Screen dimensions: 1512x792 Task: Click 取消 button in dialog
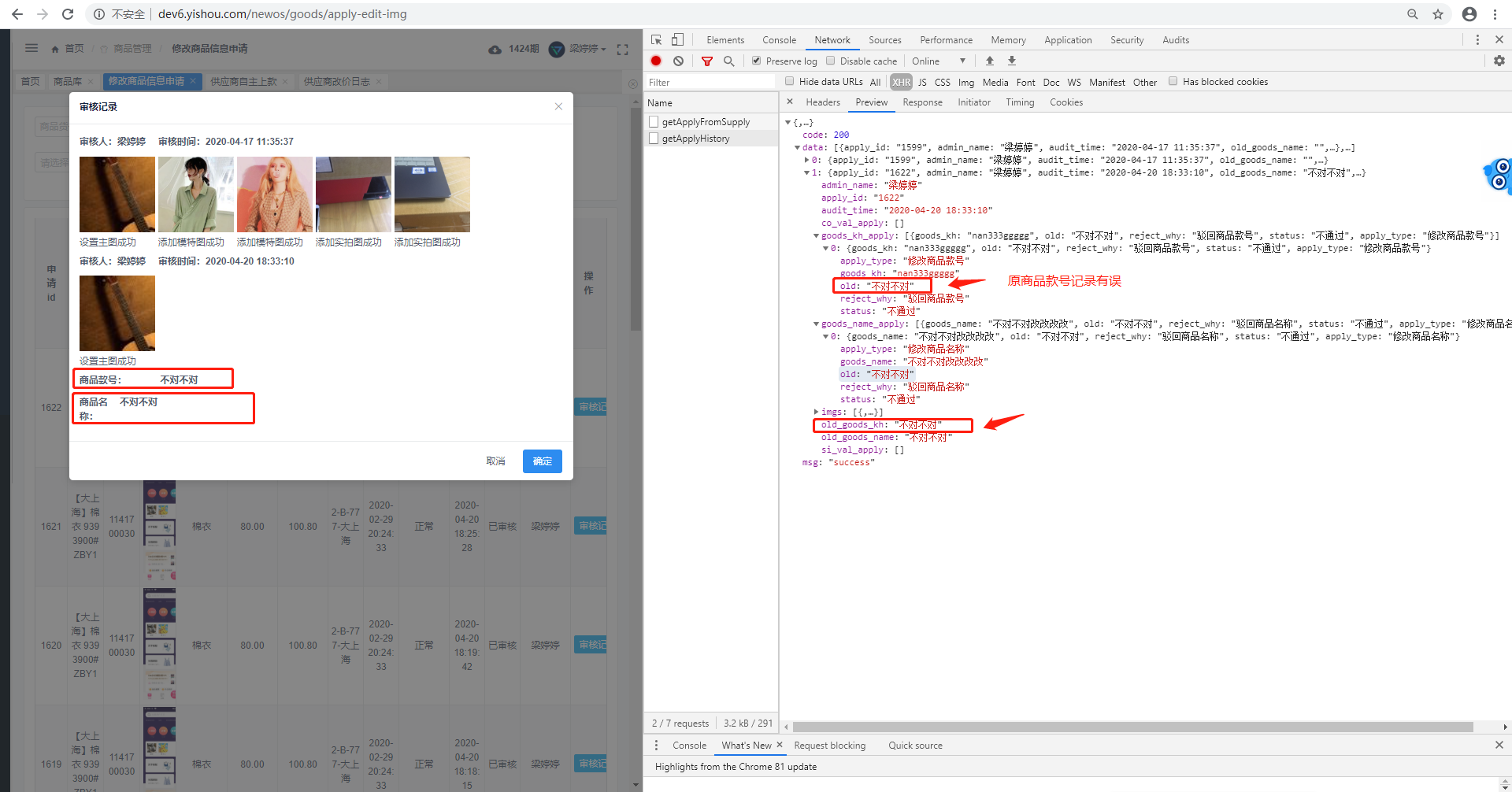coord(495,461)
